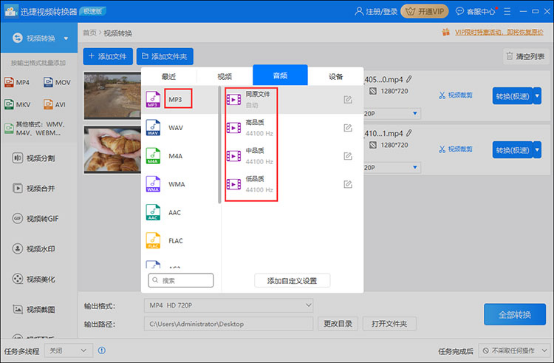Viewport: 554px width, 363px height.
Task: Switch to the 音频 tab
Action: click(x=280, y=75)
